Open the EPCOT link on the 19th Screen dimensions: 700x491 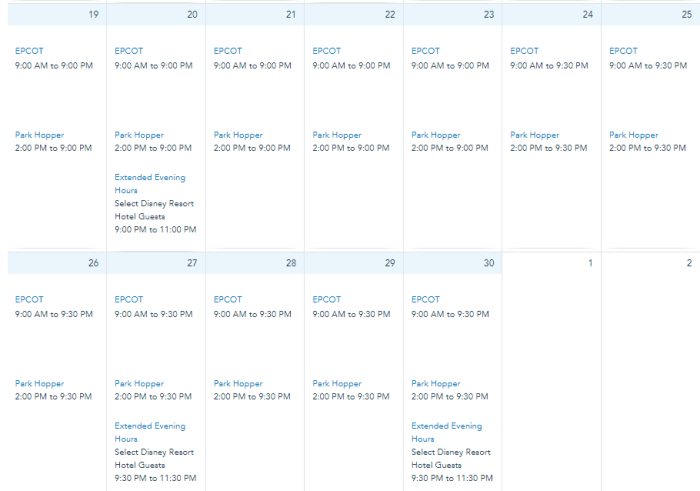pos(30,51)
